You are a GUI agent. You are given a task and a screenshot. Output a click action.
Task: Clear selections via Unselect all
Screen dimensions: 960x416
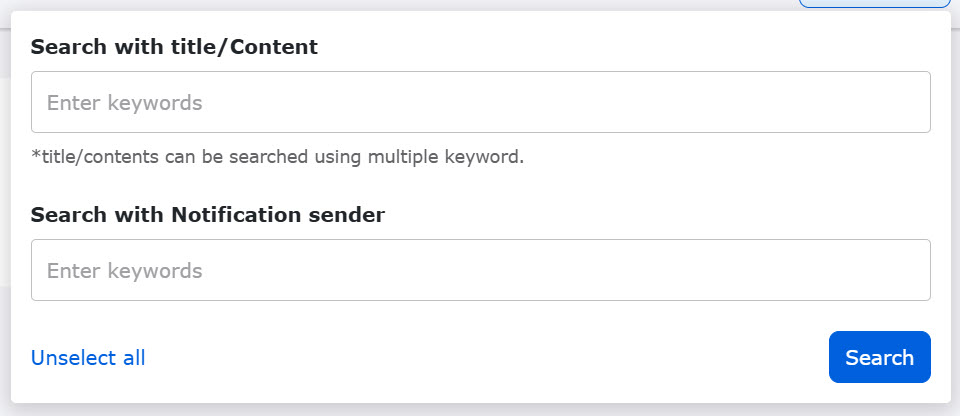pos(88,358)
